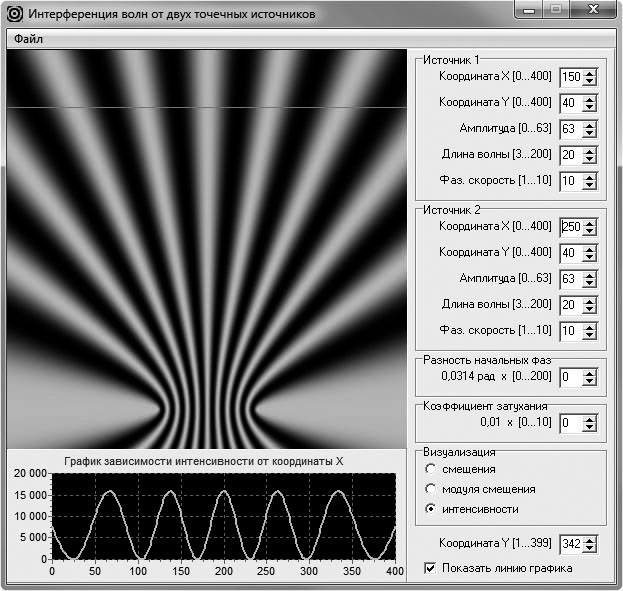Click the Источник 2 group label
The height and width of the screenshot is (591, 623).
tap(452, 210)
